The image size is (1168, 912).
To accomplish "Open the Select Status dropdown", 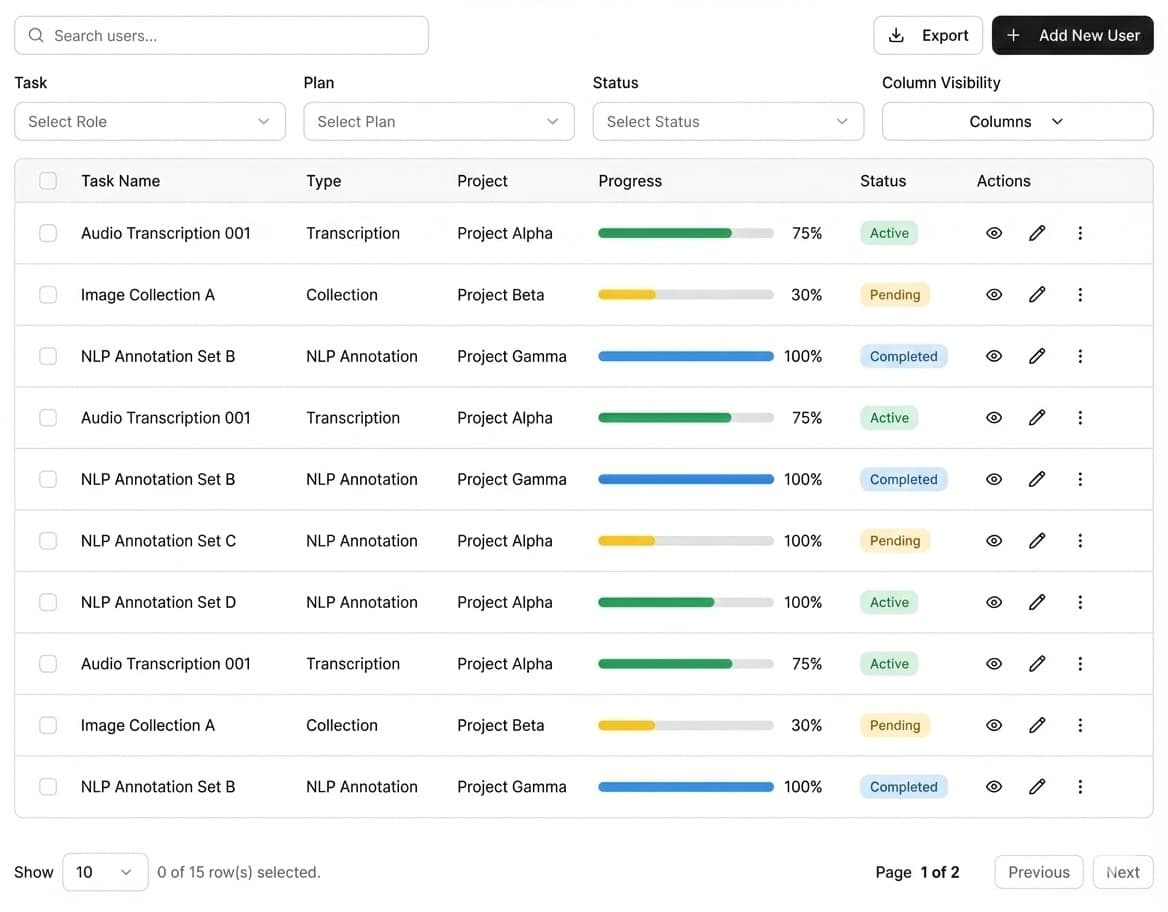I will pyautogui.click(x=728, y=121).
